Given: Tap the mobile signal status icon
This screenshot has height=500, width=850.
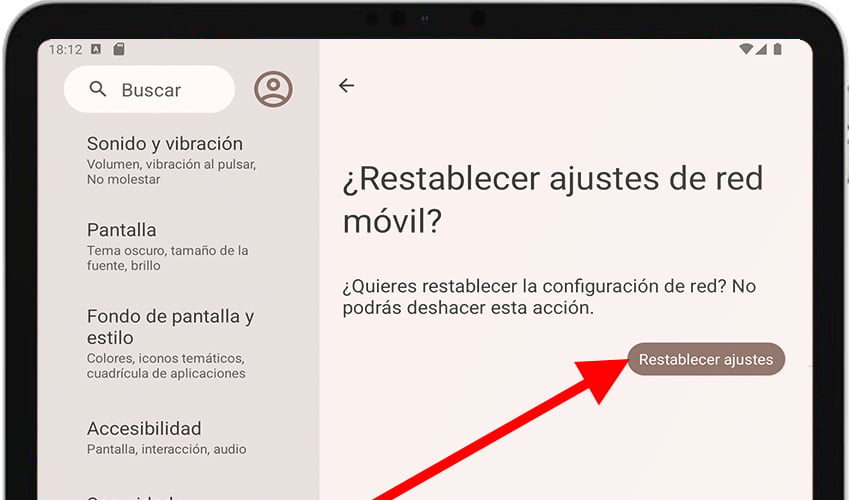Looking at the screenshot, I should point(761,49).
